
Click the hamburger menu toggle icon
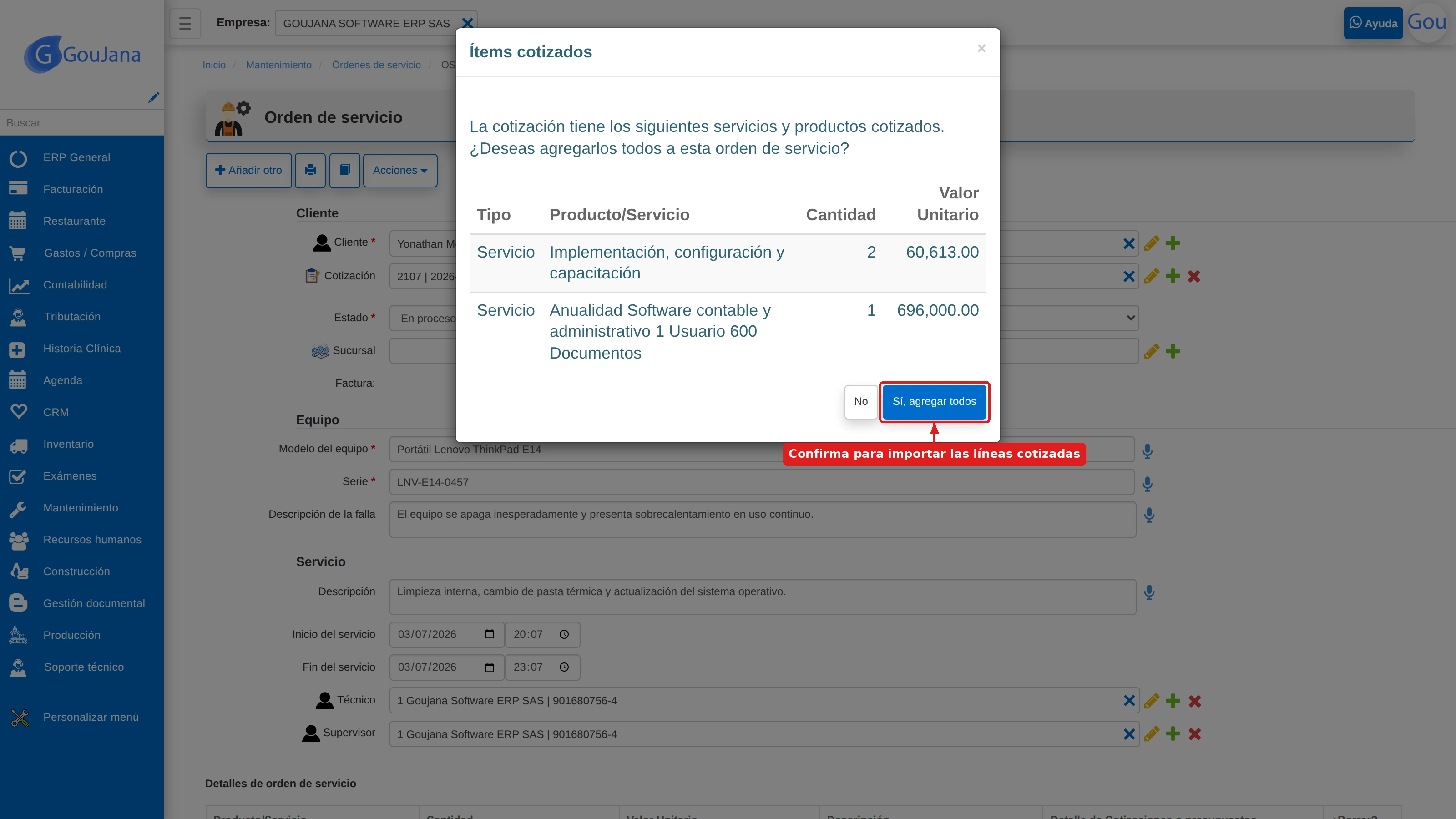185,23
